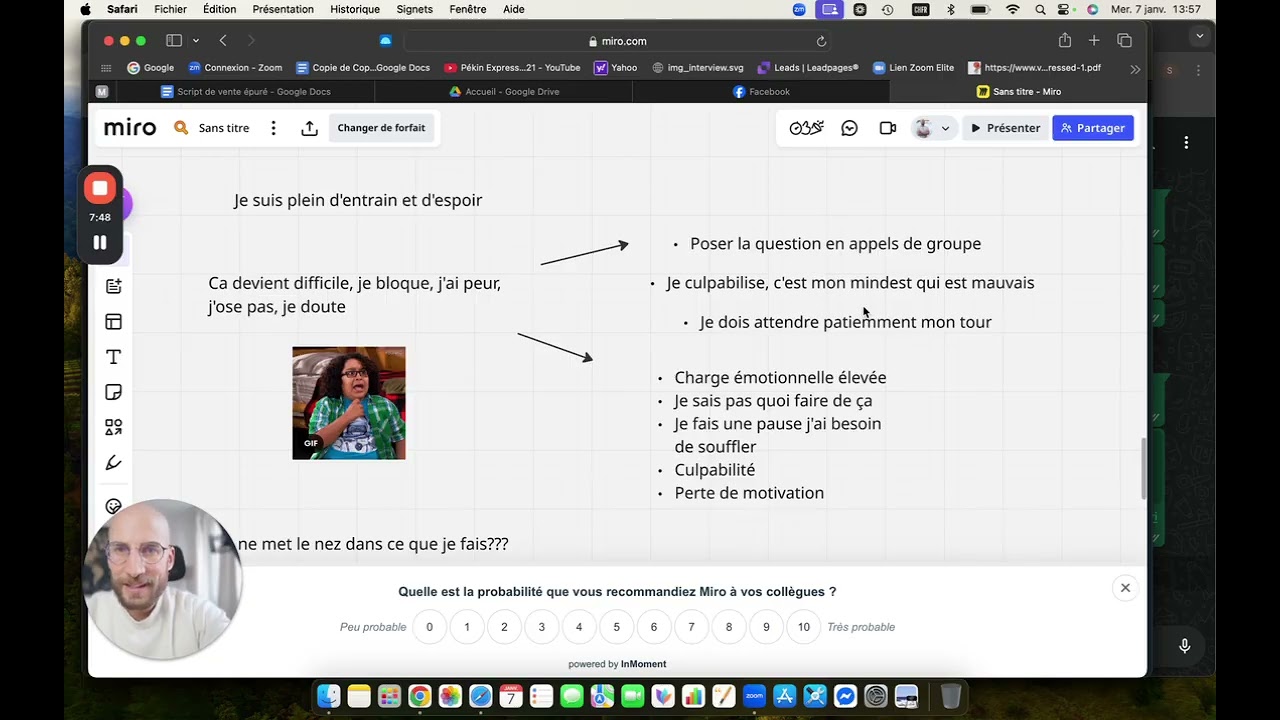1280x720 pixels.
Task: Select rating 2 in survey
Action: [504, 627]
